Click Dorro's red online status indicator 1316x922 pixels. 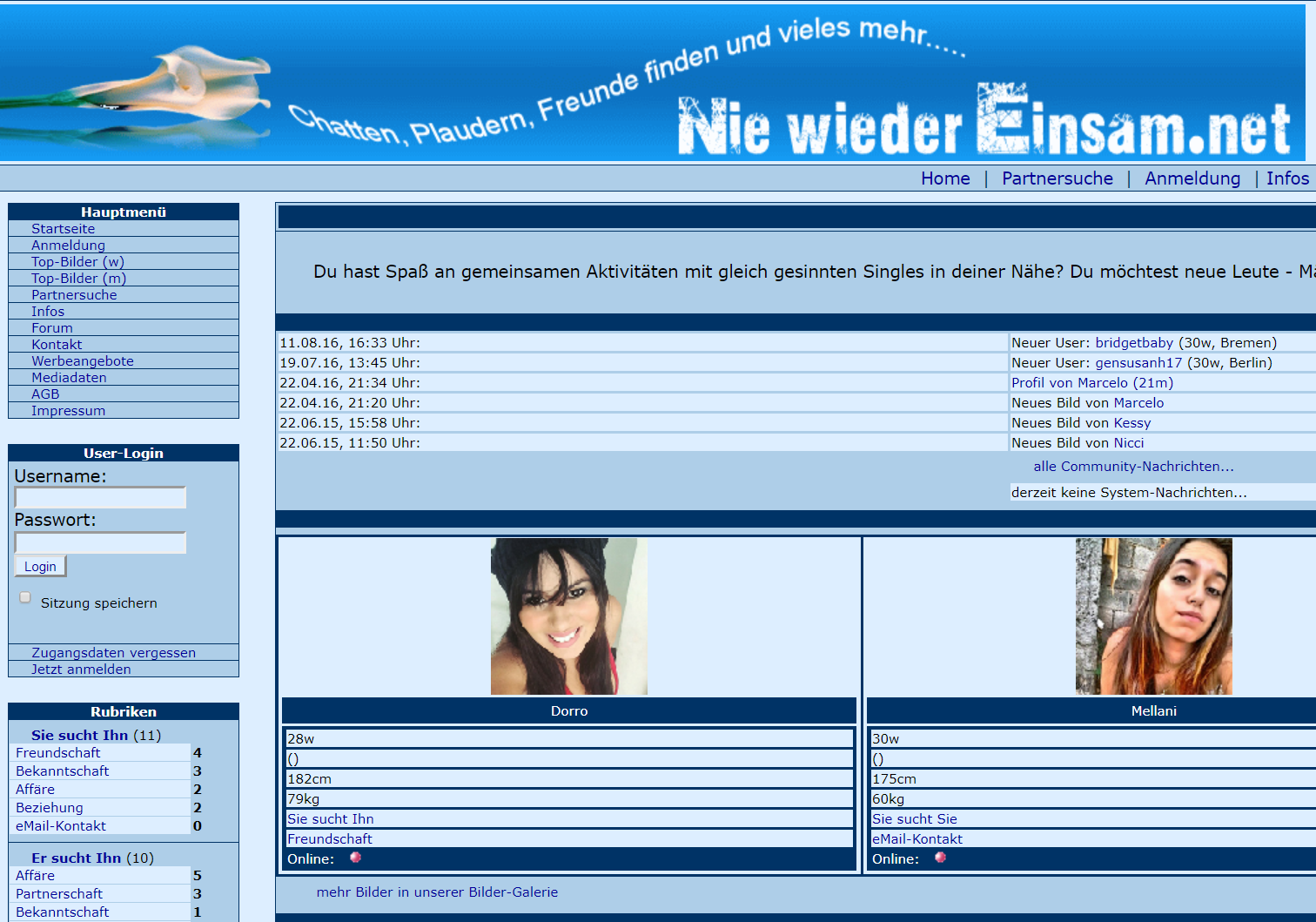pyautogui.click(x=355, y=858)
